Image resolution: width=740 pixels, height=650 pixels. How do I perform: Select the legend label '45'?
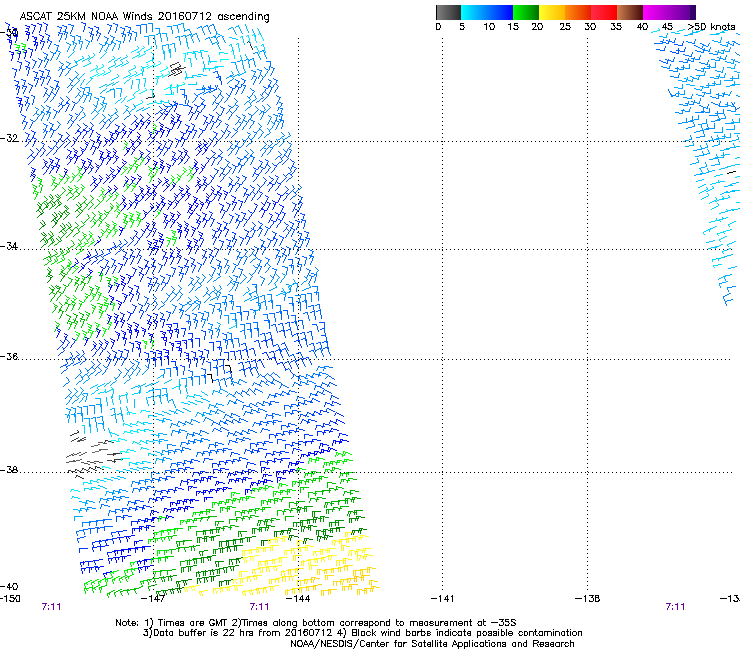pos(667,27)
